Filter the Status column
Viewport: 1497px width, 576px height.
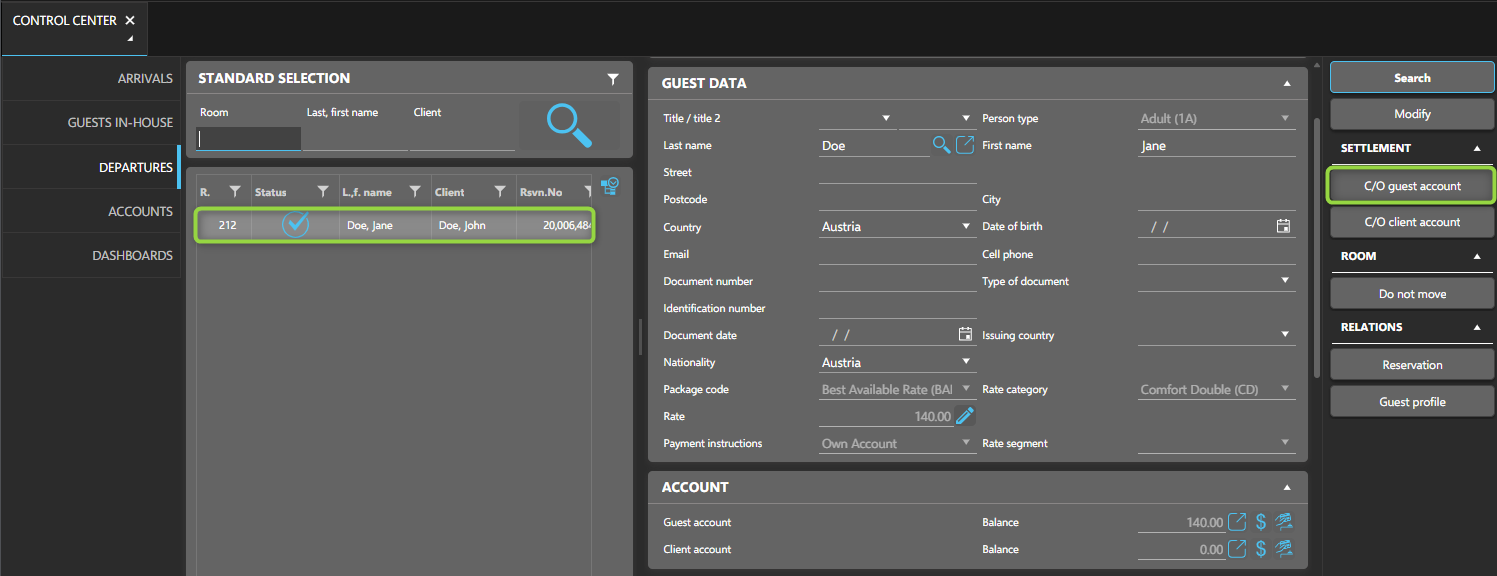click(x=323, y=192)
